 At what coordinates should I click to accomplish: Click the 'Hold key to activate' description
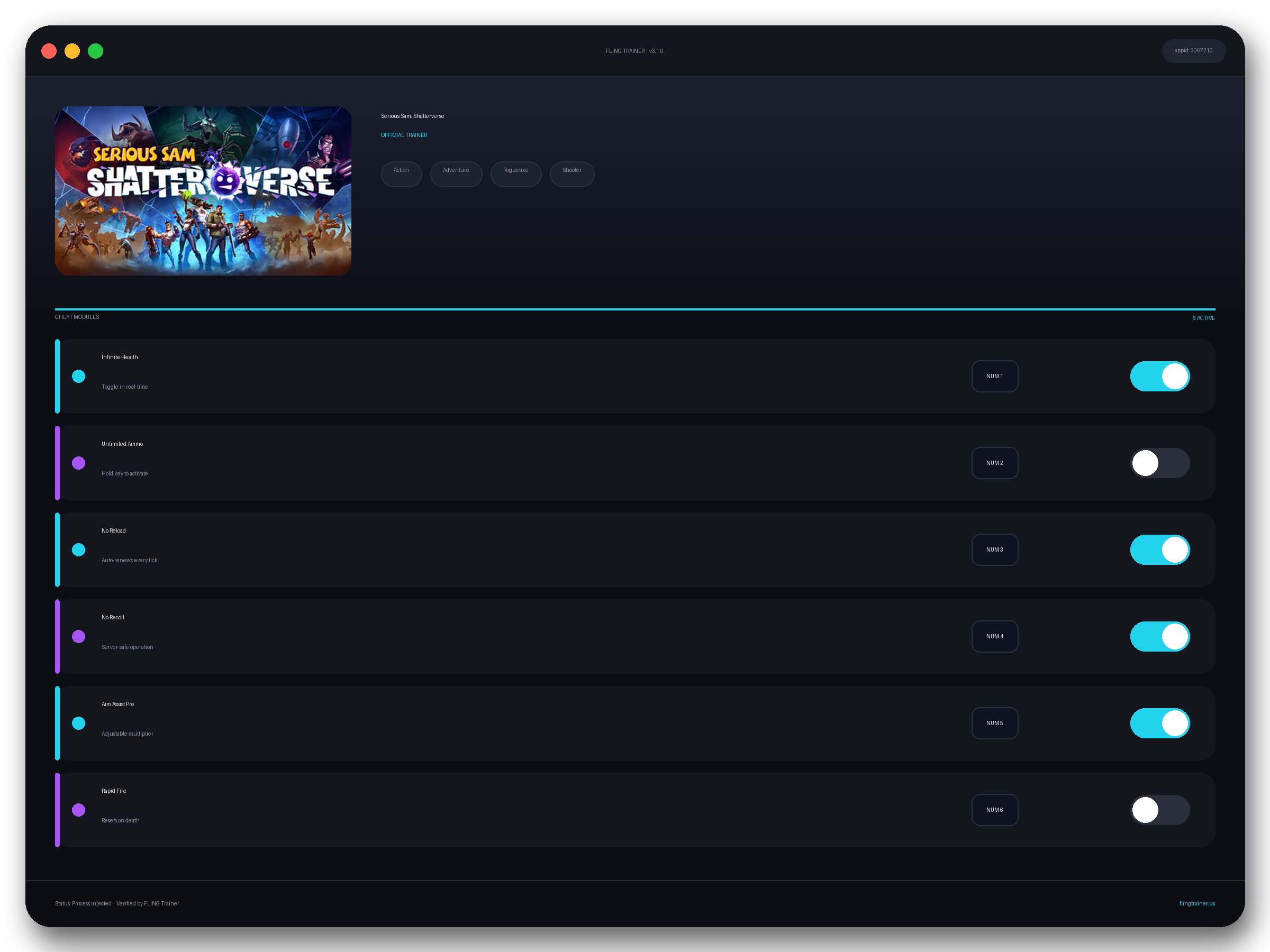[x=124, y=473]
